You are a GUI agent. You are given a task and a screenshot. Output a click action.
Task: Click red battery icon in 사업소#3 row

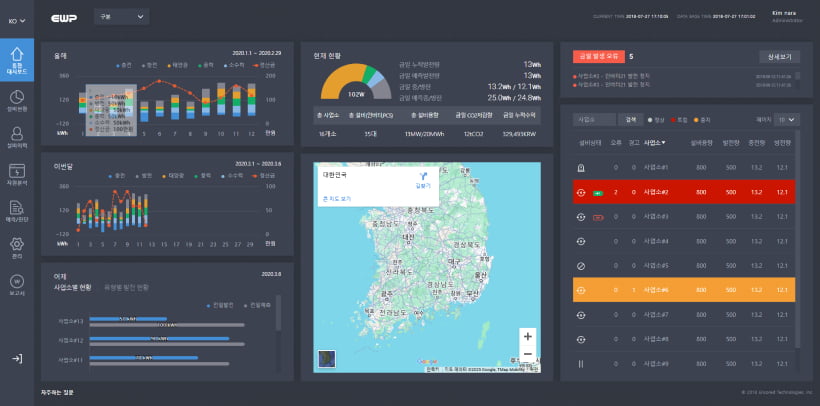(598, 217)
